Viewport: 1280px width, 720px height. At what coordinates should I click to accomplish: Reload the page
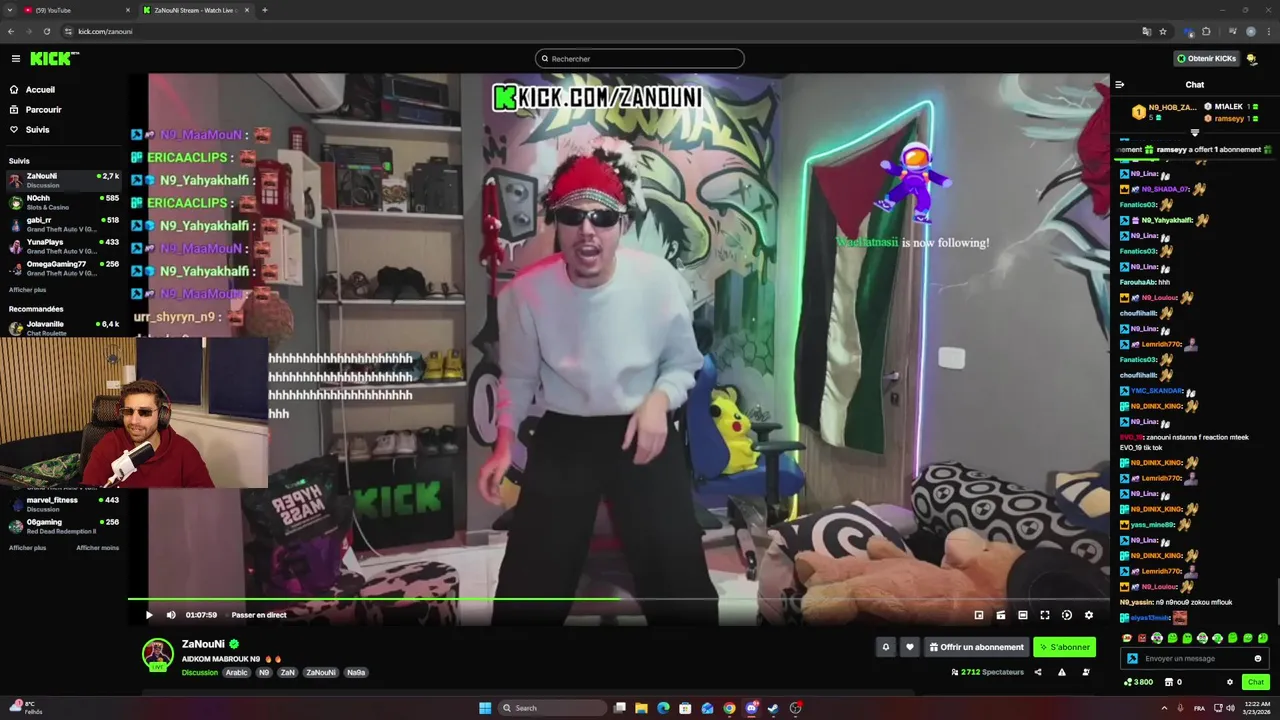tap(46, 31)
